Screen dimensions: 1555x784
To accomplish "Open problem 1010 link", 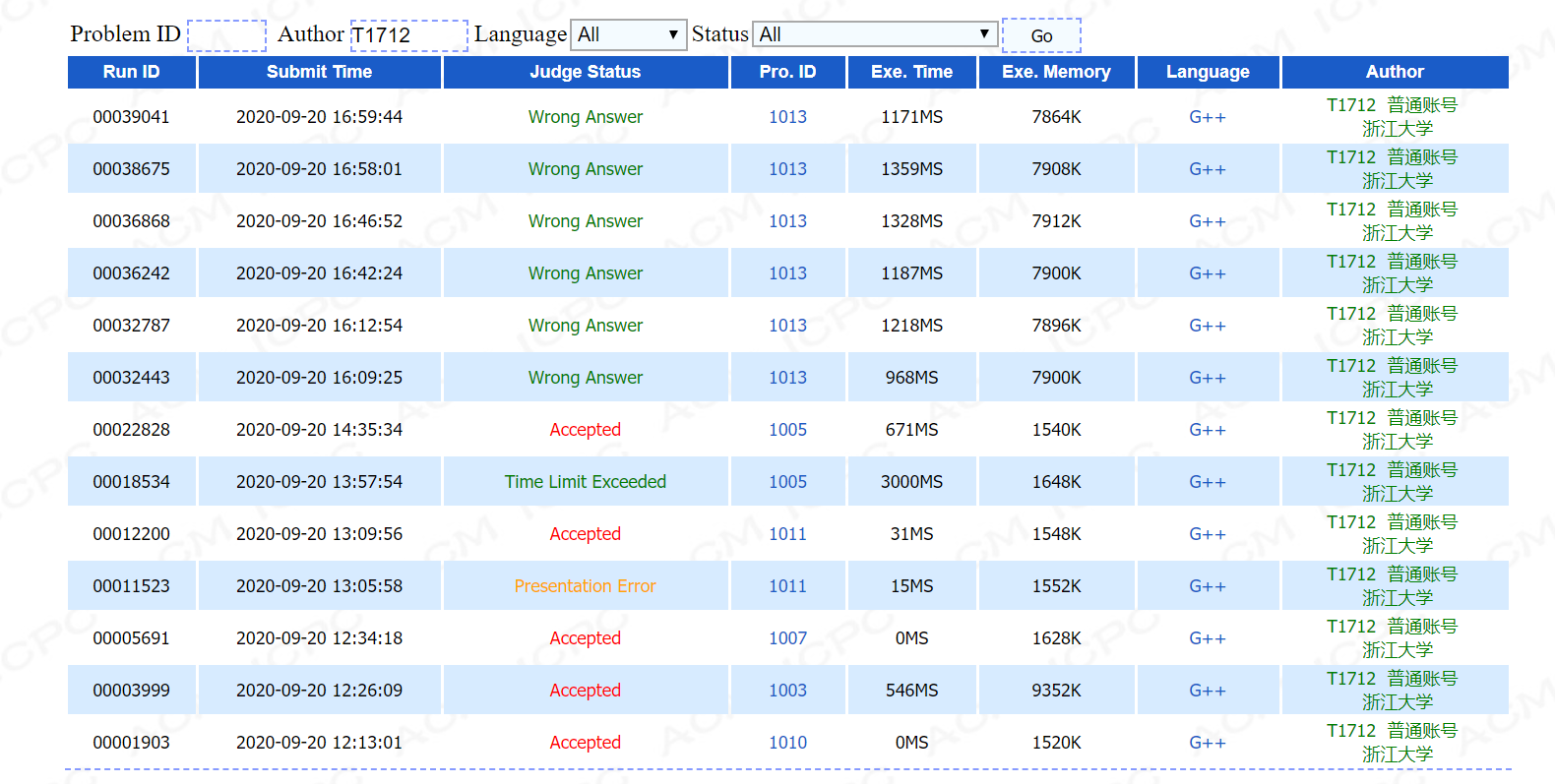I will pos(787,743).
